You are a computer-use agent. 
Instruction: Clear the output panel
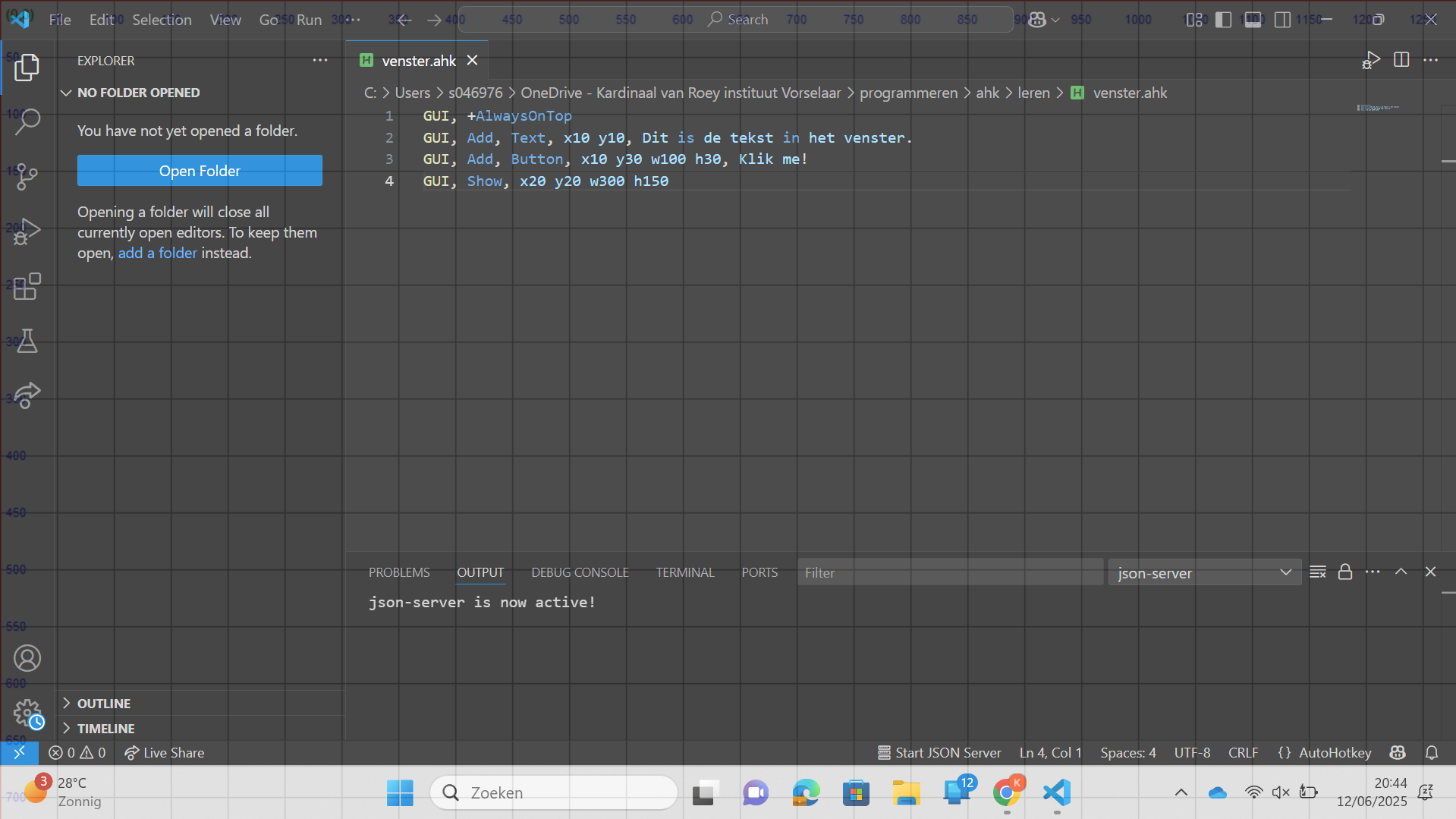pos(1318,572)
